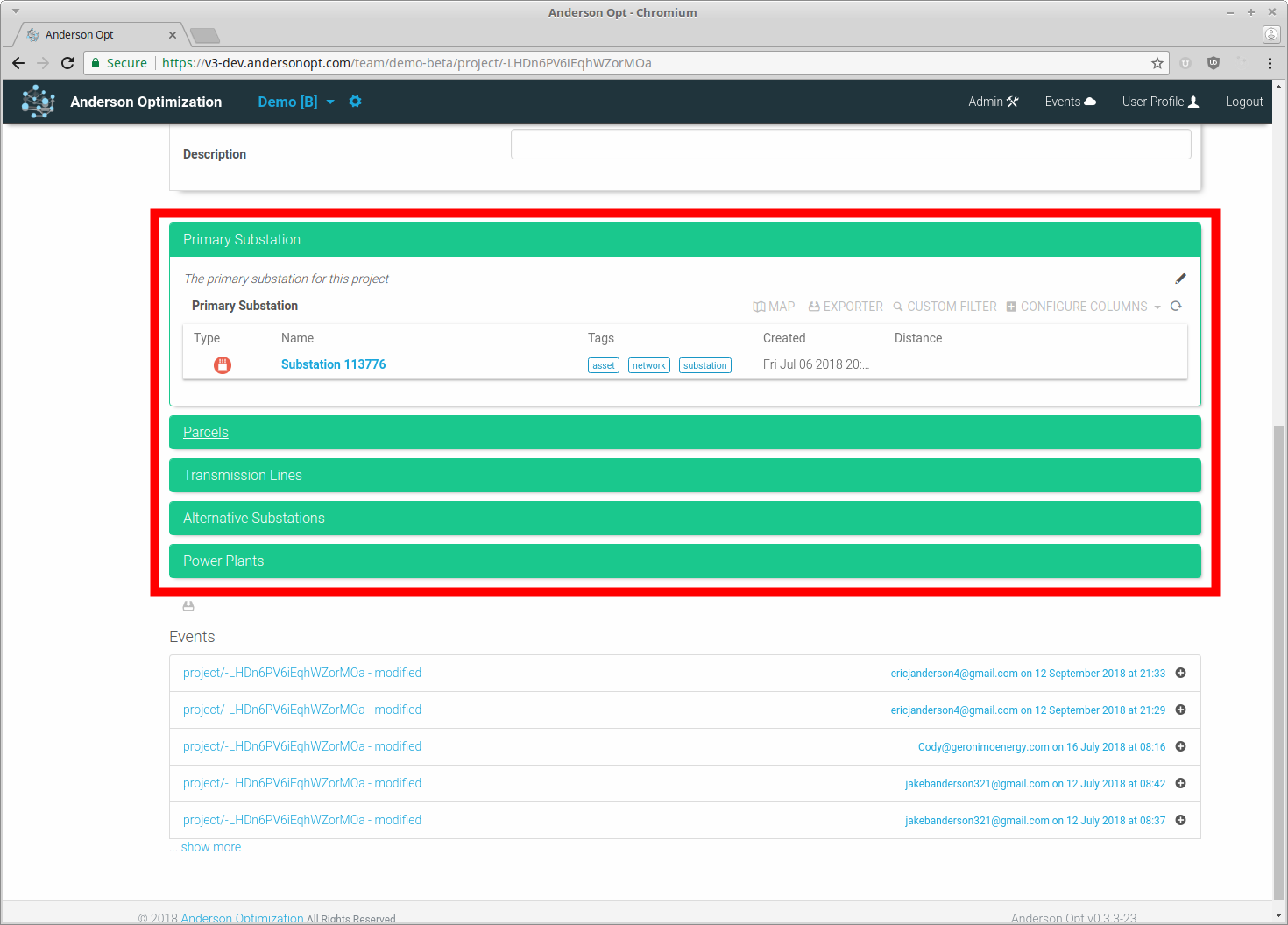
Task: Sort by Distance column header
Action: 918,338
